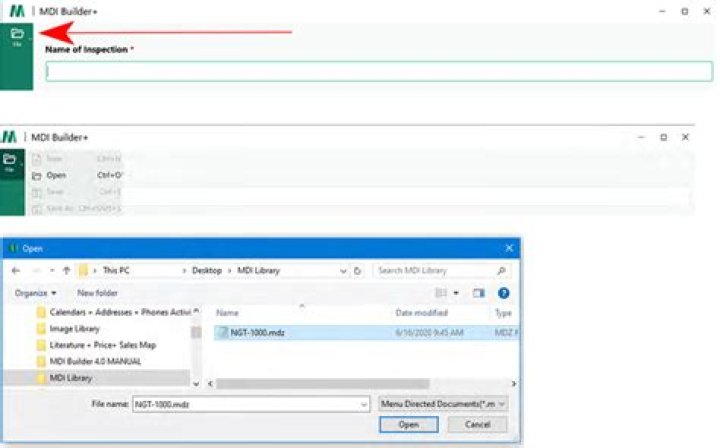
Task: Click the File icon in second MDI Builder+ window
Action: (x=9, y=162)
